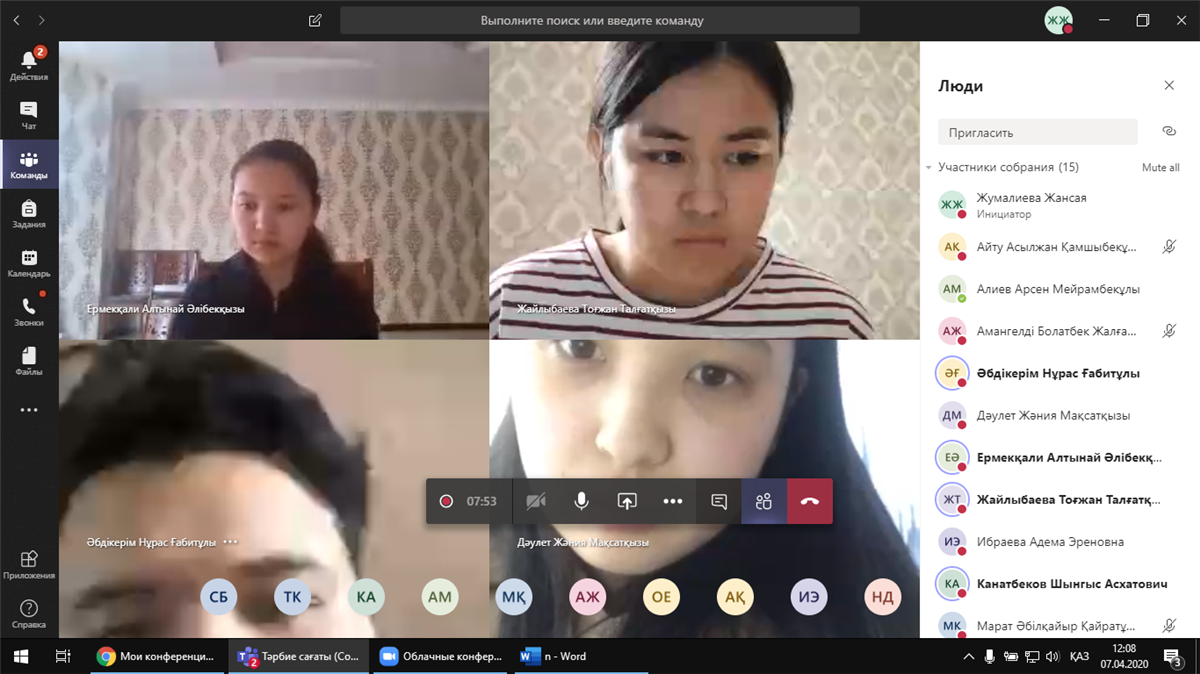1200x674 pixels.
Task: Switch to the Calendar tab in sidebar
Action: [29, 262]
